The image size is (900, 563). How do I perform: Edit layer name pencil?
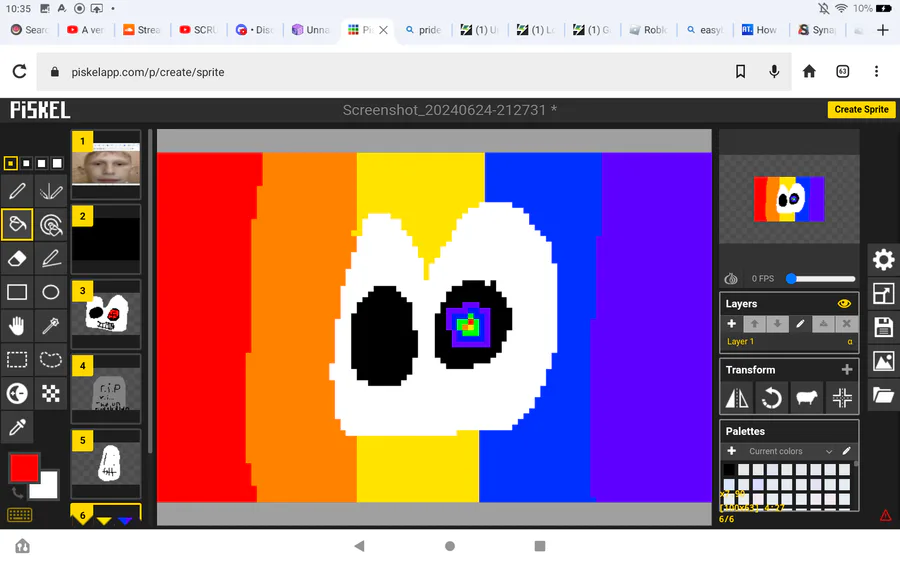tap(800, 324)
